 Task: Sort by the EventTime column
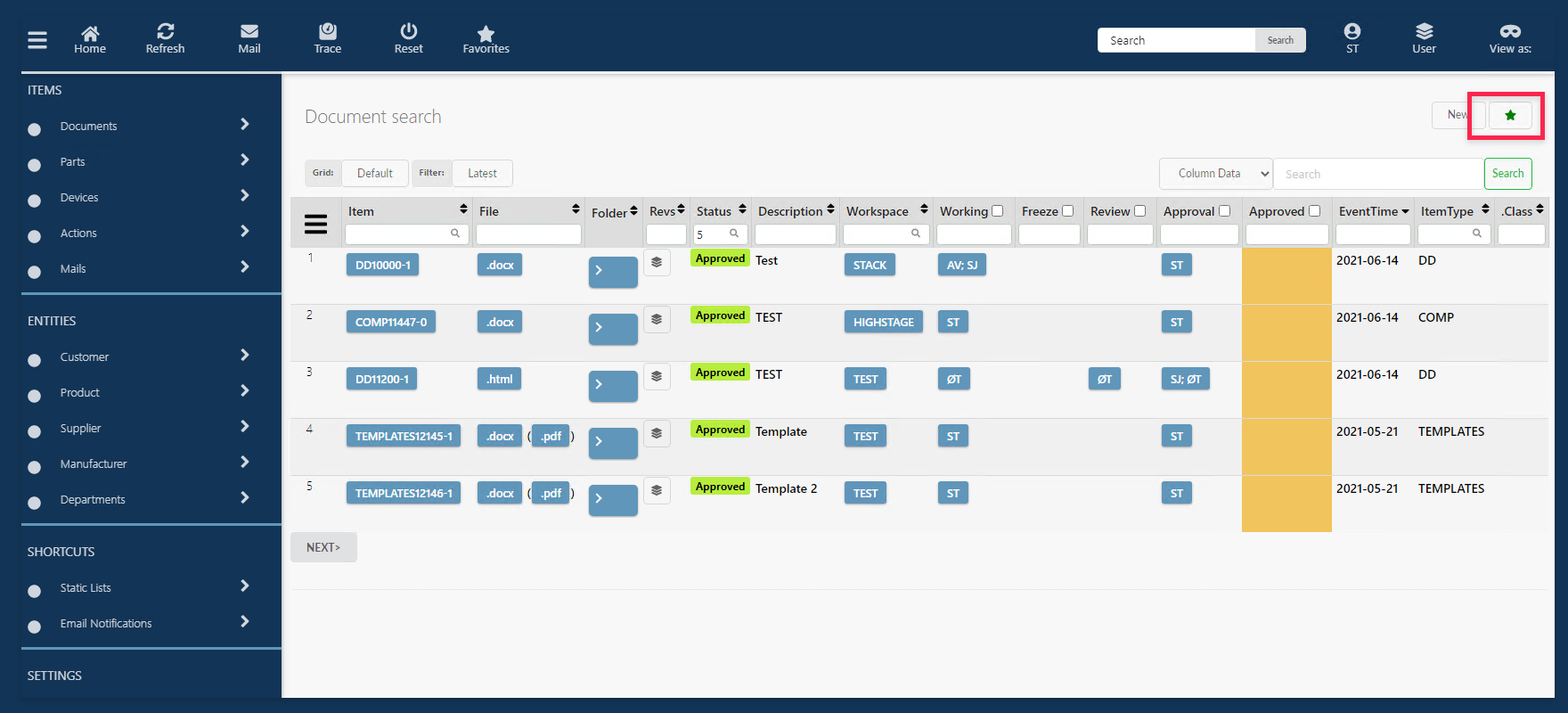pos(1374,211)
